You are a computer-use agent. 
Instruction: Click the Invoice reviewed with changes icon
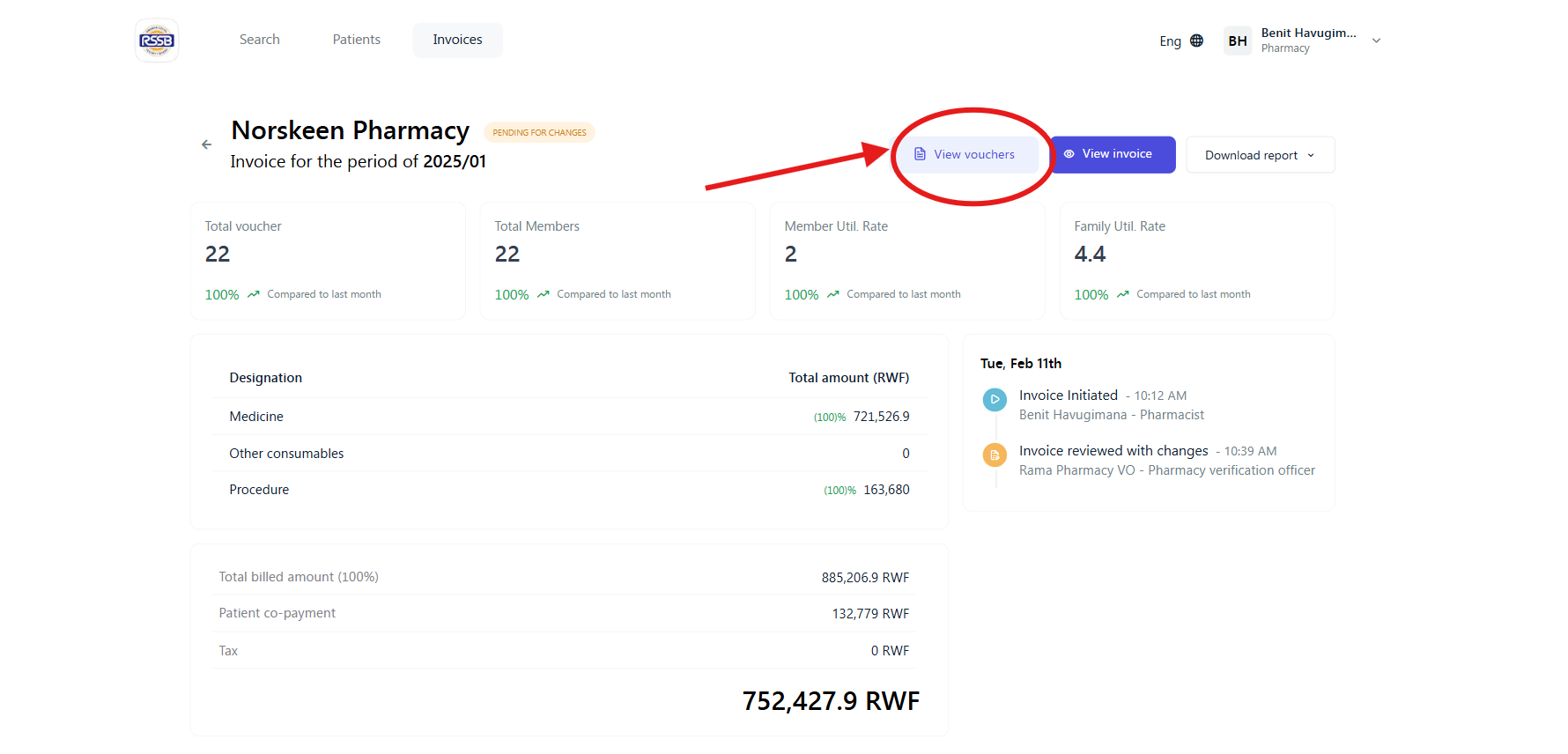point(995,455)
